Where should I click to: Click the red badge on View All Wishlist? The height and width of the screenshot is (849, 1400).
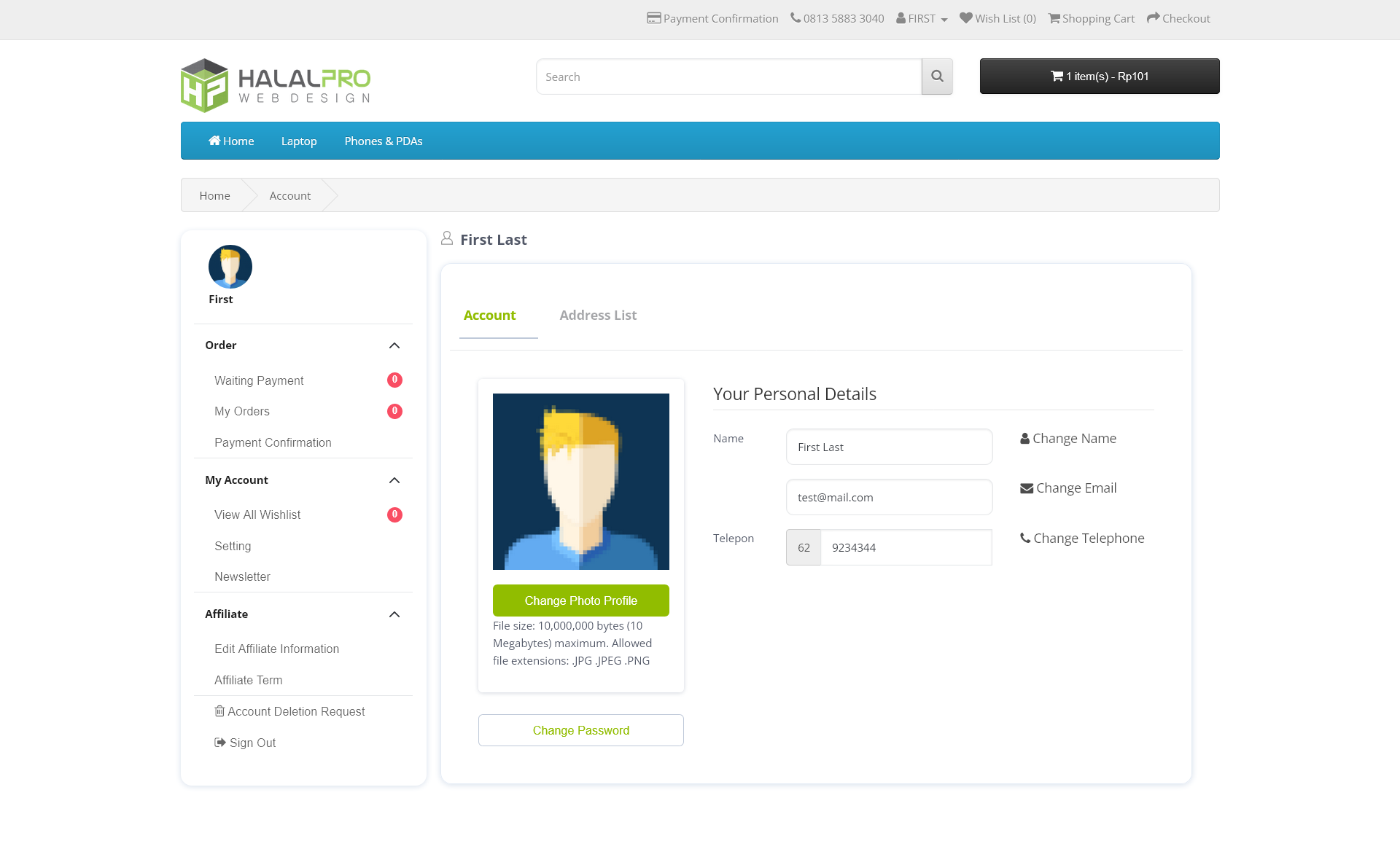click(394, 515)
